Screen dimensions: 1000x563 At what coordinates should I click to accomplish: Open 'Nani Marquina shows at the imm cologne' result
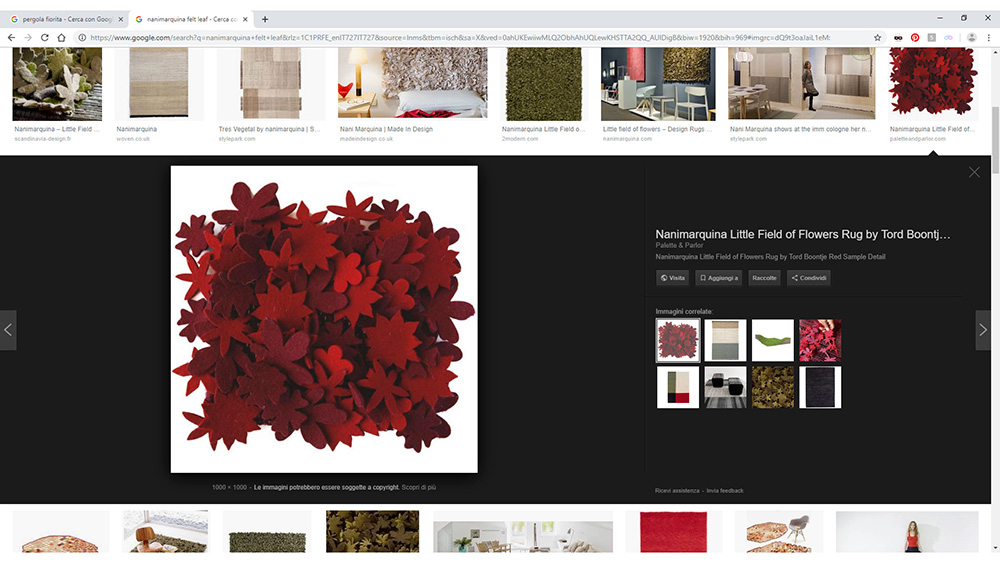(802, 84)
